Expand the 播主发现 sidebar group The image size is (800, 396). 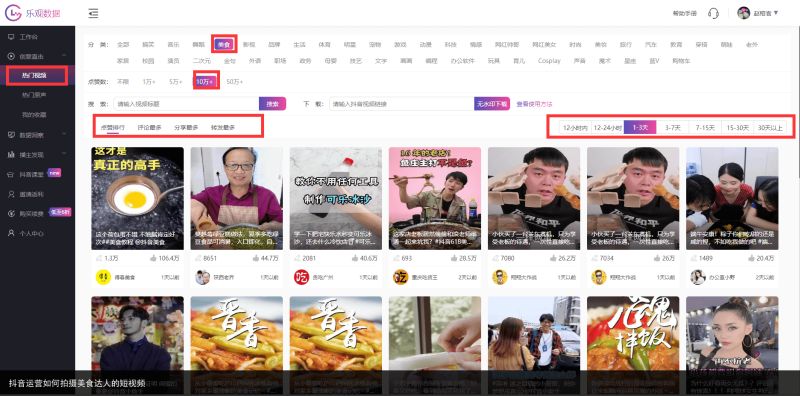64,154
